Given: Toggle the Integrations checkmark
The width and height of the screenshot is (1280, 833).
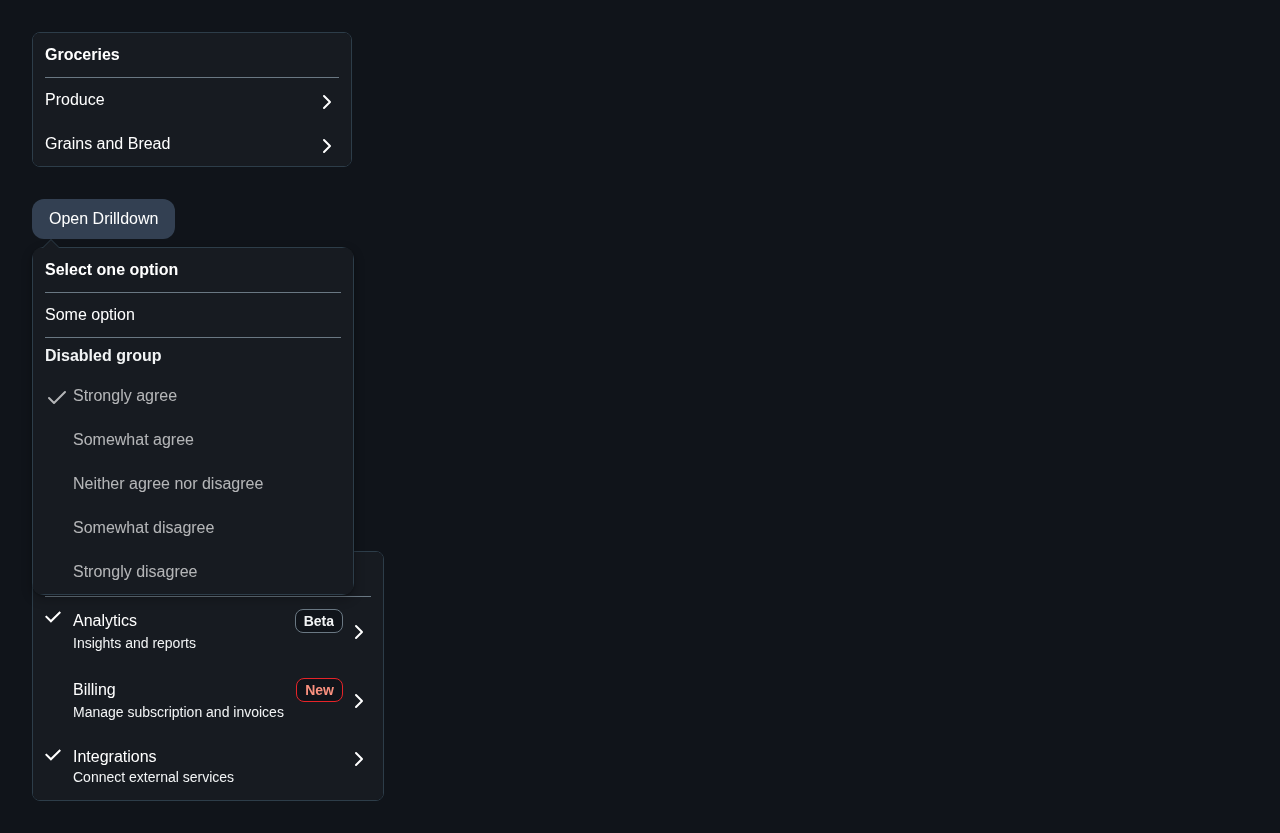Looking at the screenshot, I should pos(53,755).
